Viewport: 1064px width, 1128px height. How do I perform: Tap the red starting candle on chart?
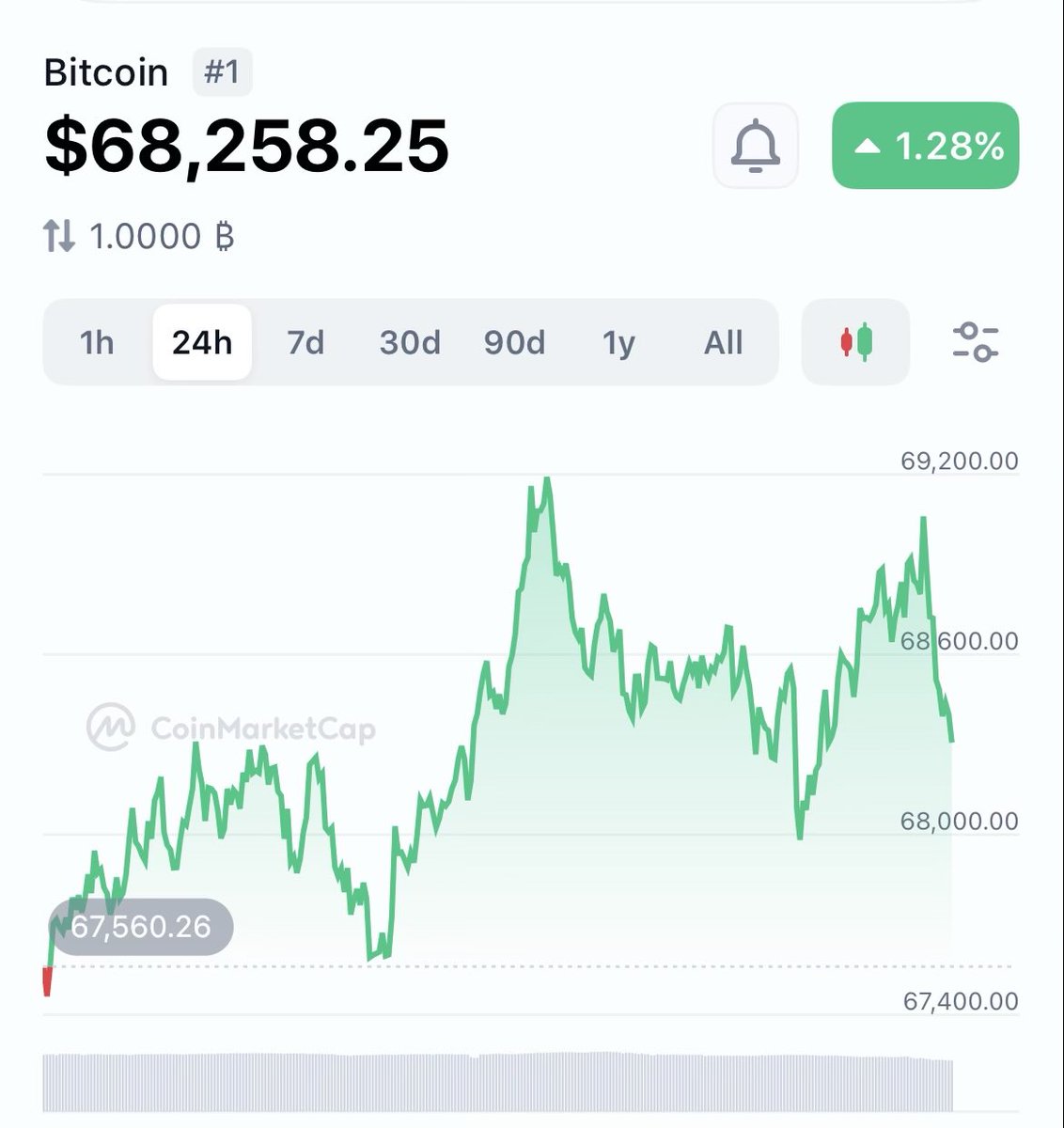pyautogui.click(x=47, y=981)
